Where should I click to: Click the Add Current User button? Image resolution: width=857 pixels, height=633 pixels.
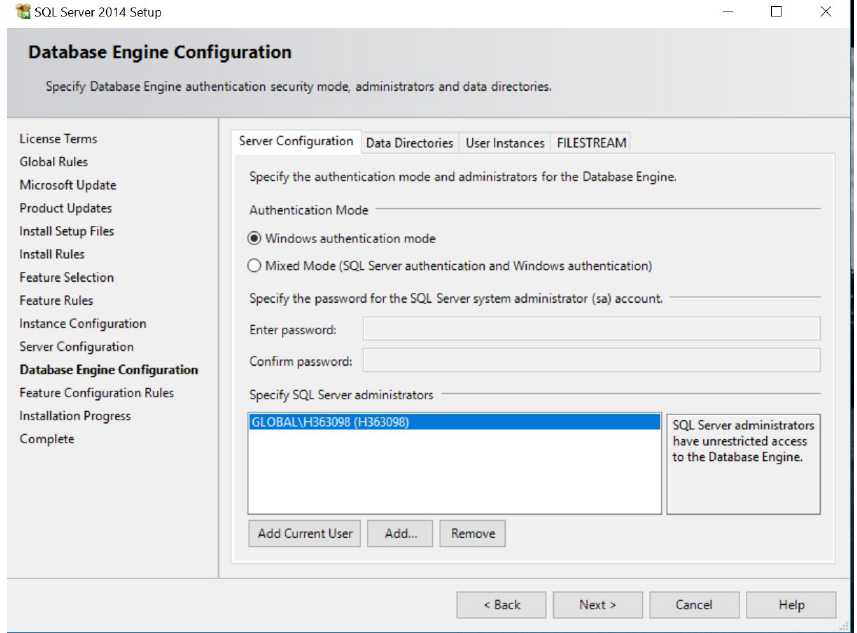tap(304, 533)
